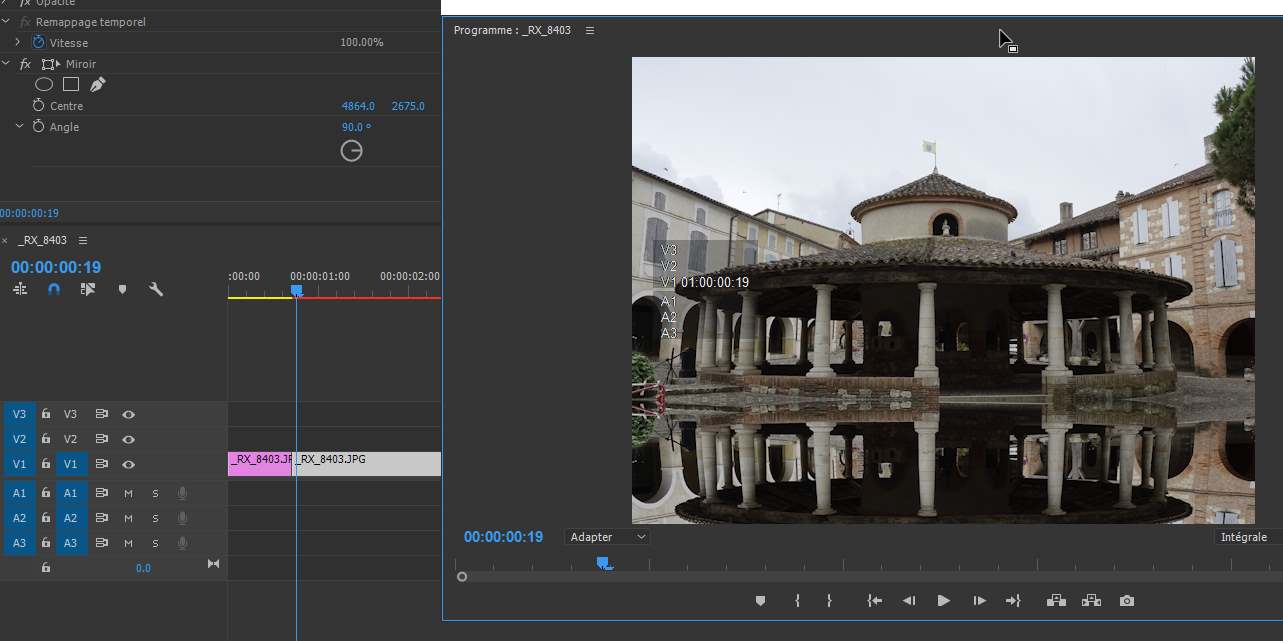Select the rectangle mask tool under Miroir

[x=71, y=85]
